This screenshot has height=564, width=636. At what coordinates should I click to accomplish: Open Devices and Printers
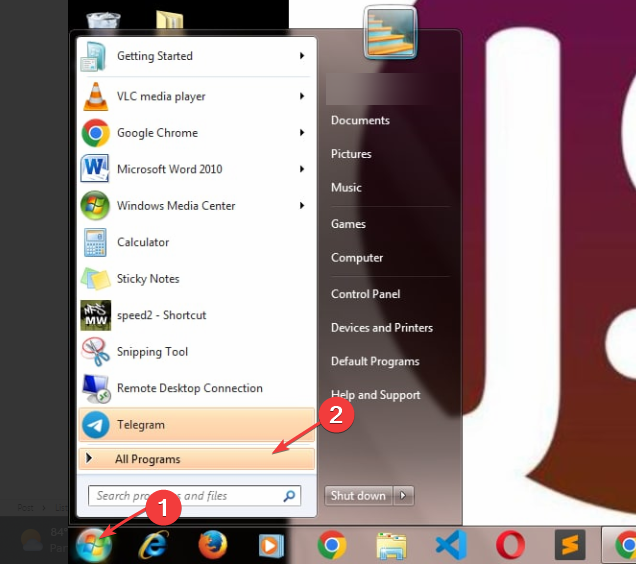point(382,327)
